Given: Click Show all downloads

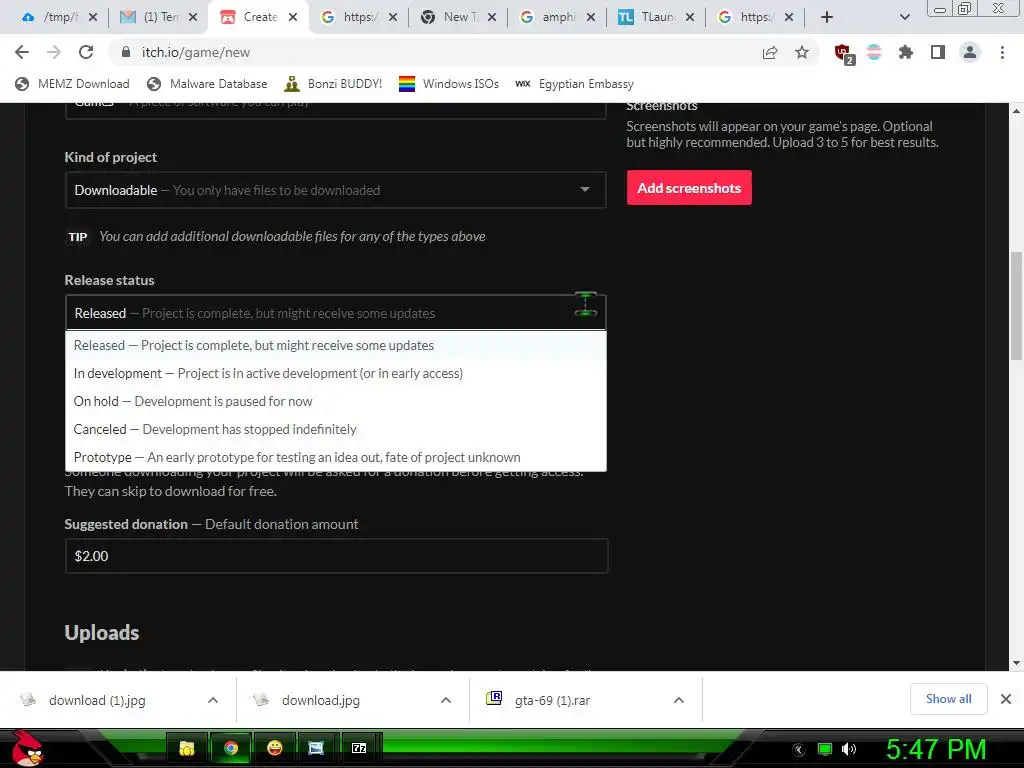Looking at the screenshot, I should [948, 699].
